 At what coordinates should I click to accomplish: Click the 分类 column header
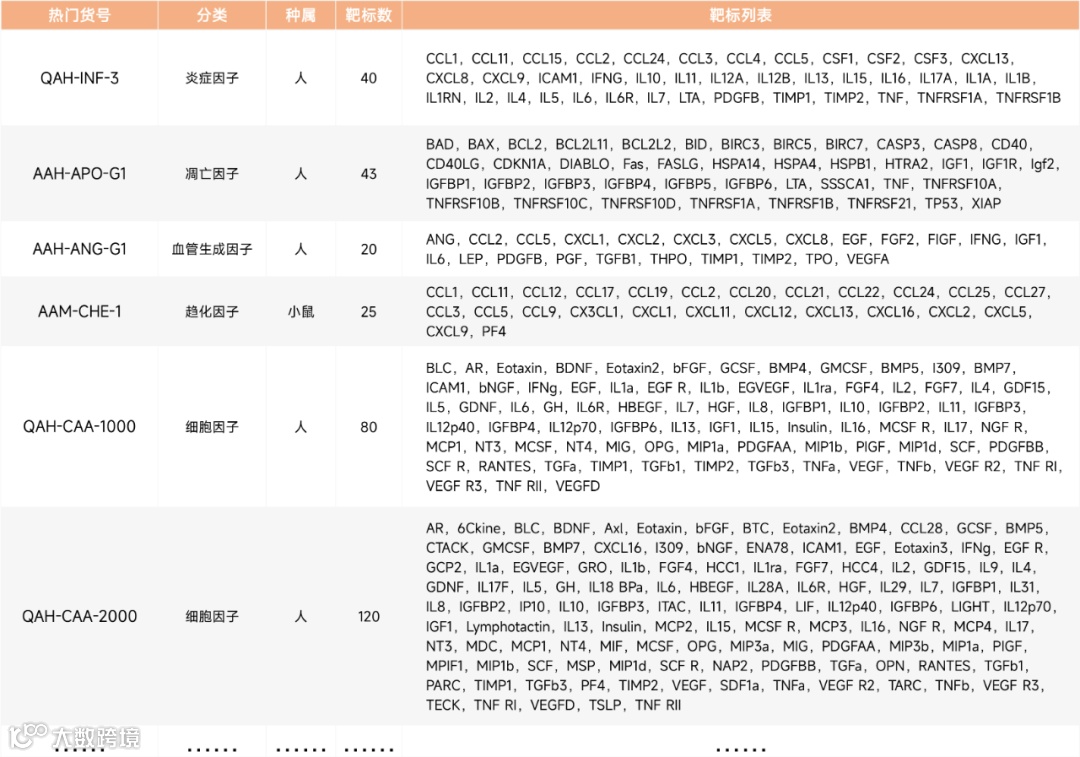point(211,15)
